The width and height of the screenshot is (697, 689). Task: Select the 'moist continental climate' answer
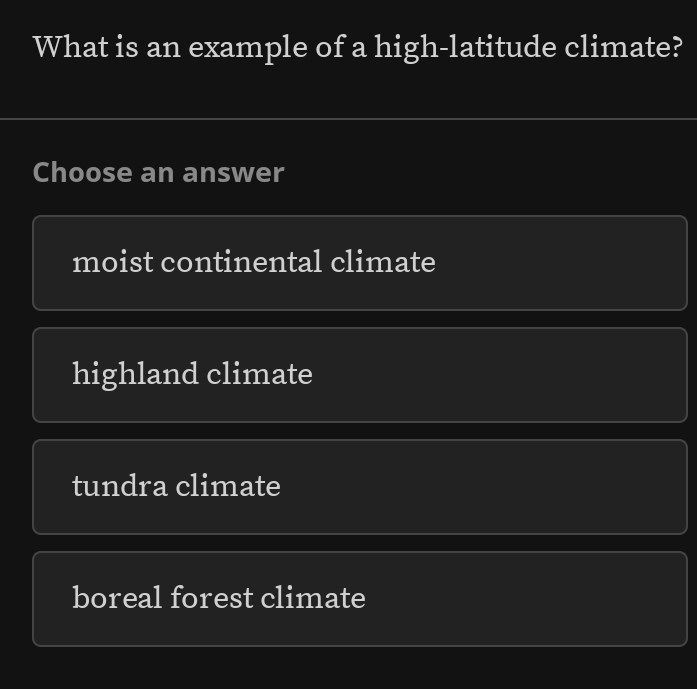point(359,263)
